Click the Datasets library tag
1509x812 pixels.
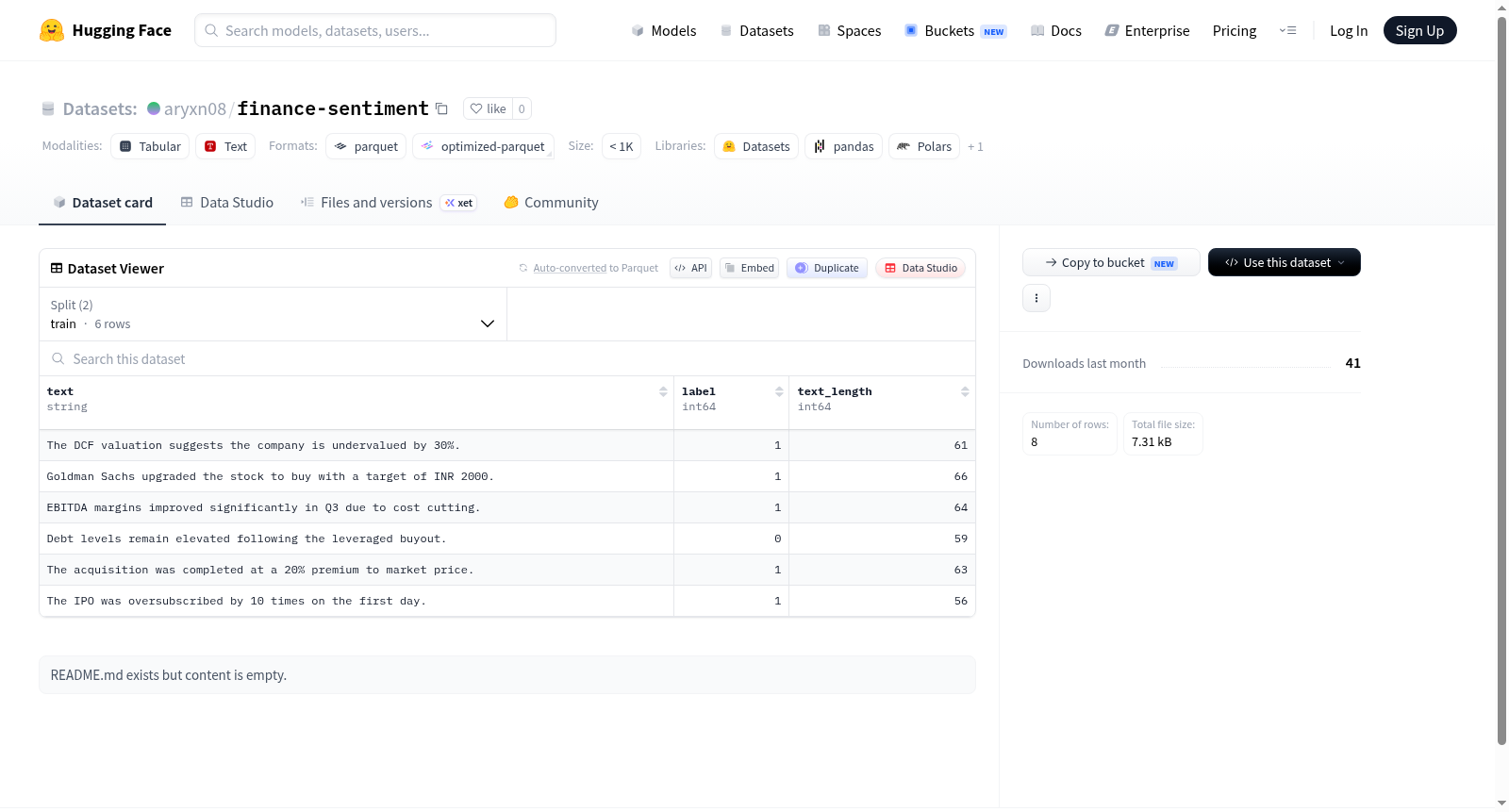(756, 146)
